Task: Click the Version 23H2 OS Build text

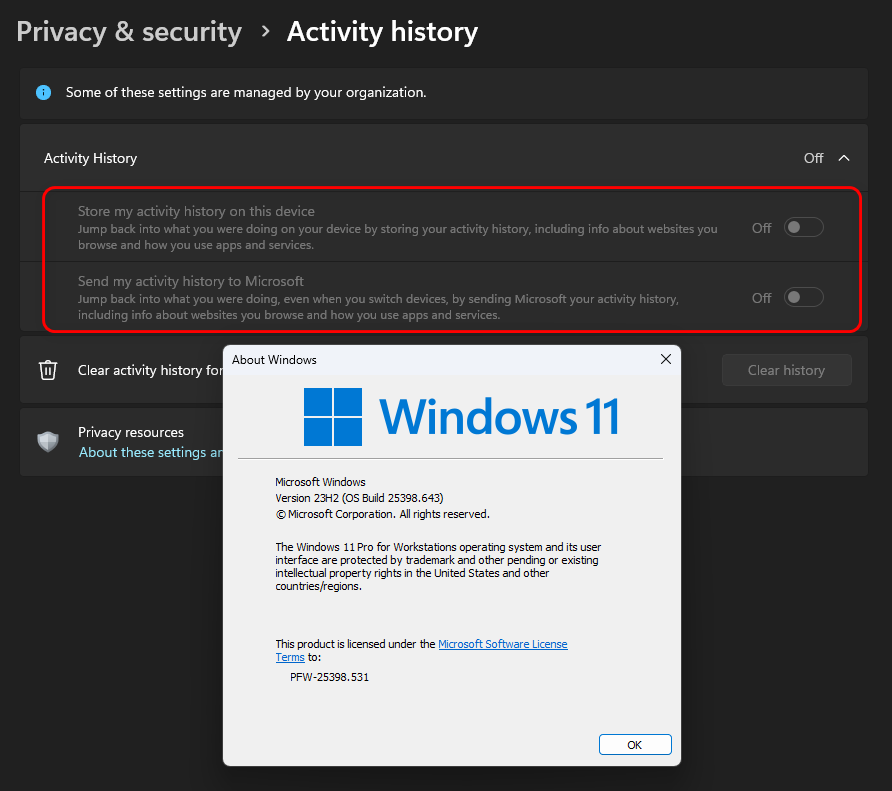Action: [x=360, y=498]
